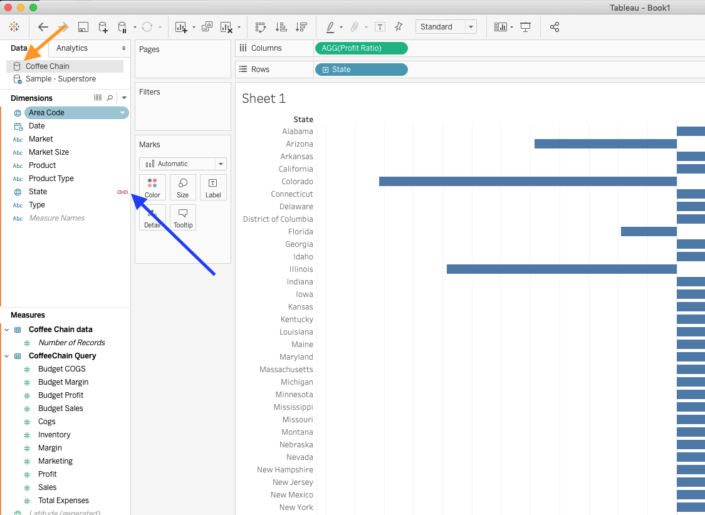
Task: Toggle the view as list icon in Dimensions
Action: (97, 98)
